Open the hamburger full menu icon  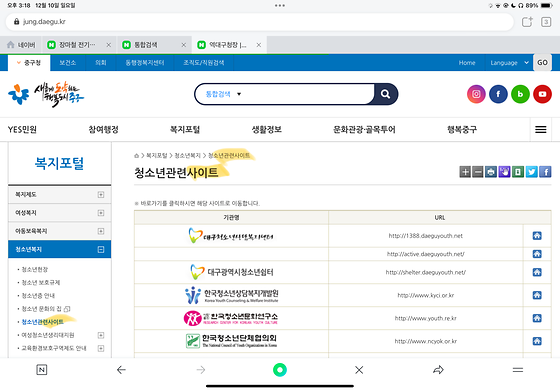(541, 130)
